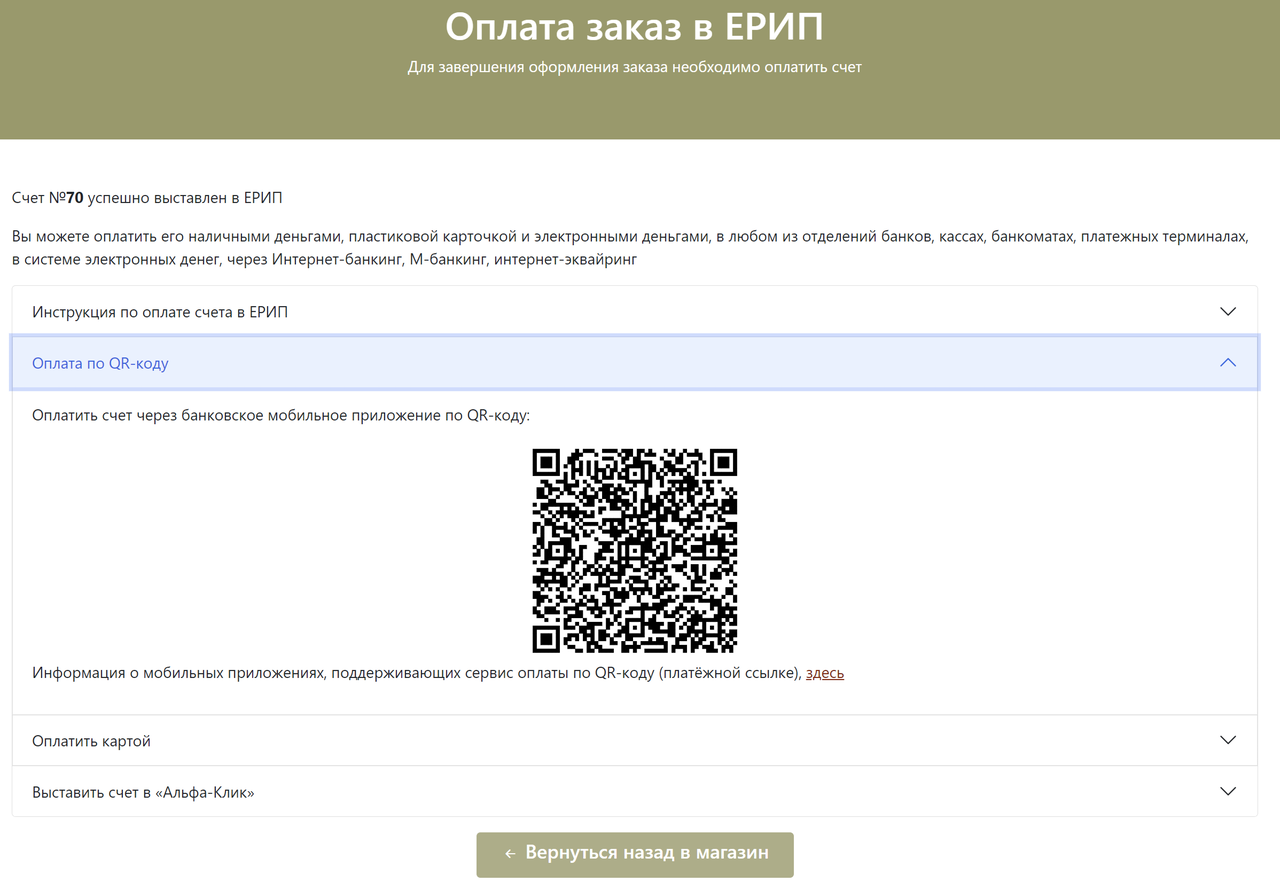Collapse the 'Оплата по QR-коду' section
Image resolution: width=1280 pixels, height=889 pixels.
(634, 363)
